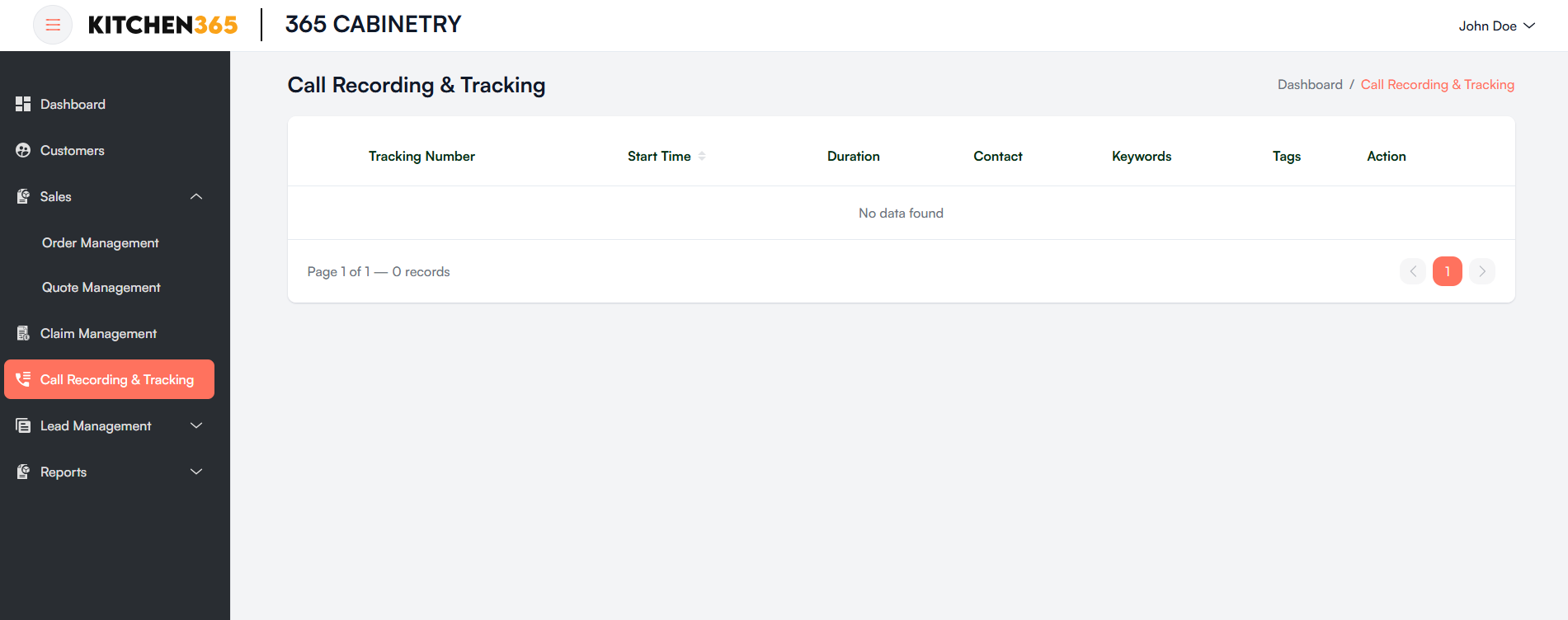
Task: Select page 1 in pagination
Action: [x=1447, y=271]
